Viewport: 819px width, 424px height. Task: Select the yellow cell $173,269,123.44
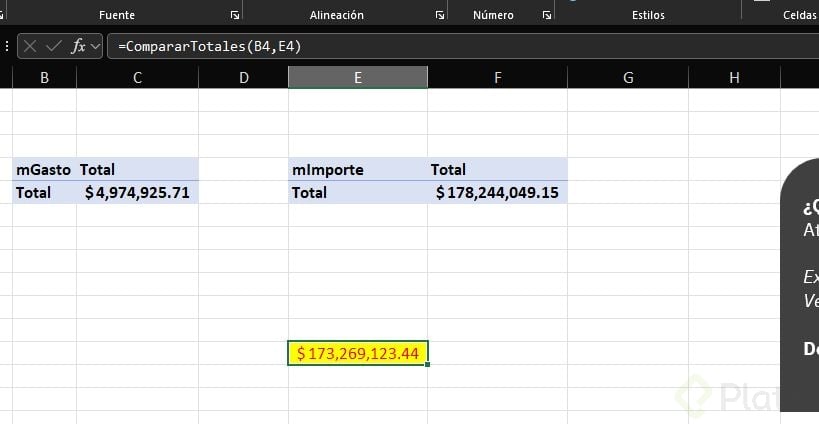(358, 354)
